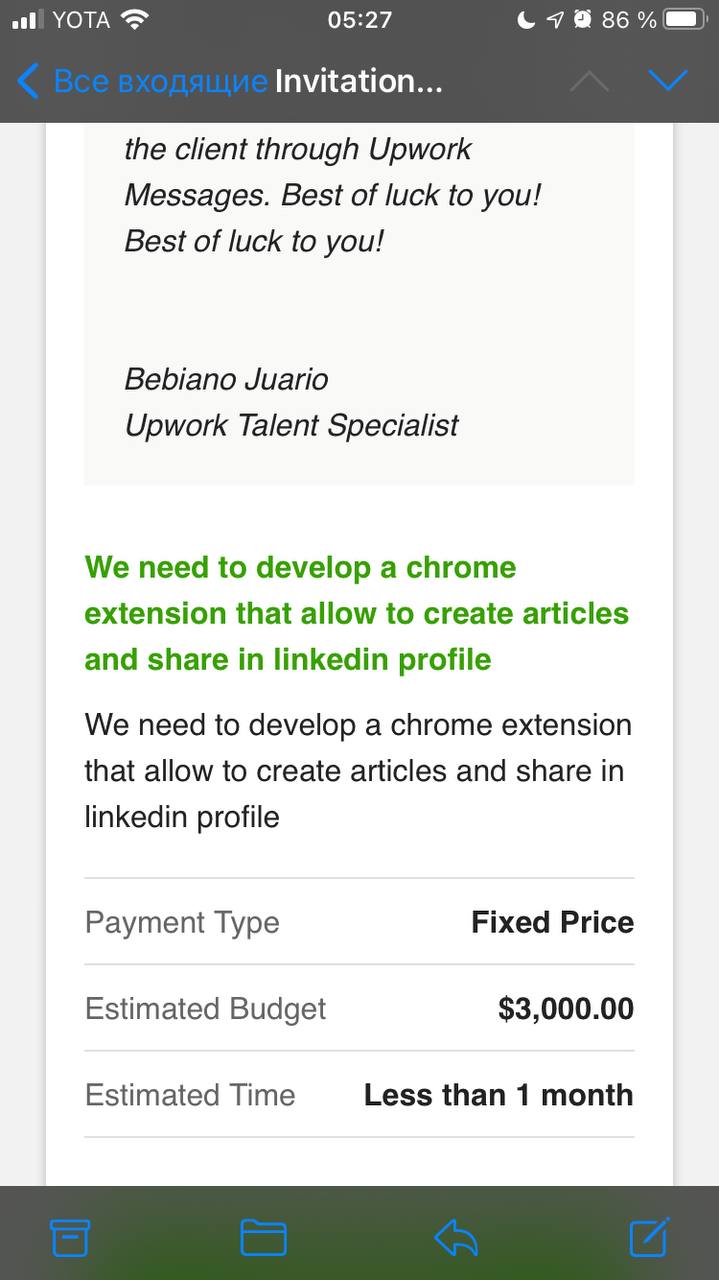719x1280 pixels.
Task: Tap the alarm clock status icon
Action: pos(582,19)
